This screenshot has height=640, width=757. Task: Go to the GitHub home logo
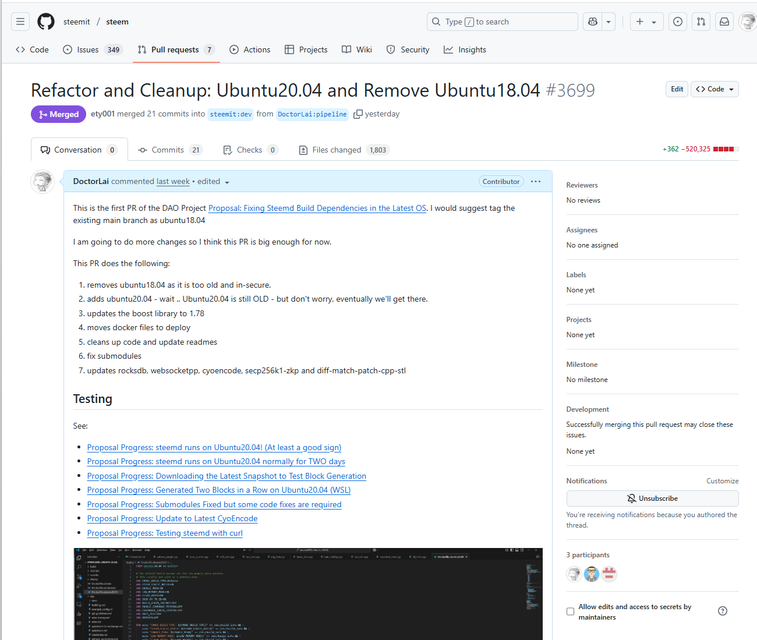tap(46, 22)
